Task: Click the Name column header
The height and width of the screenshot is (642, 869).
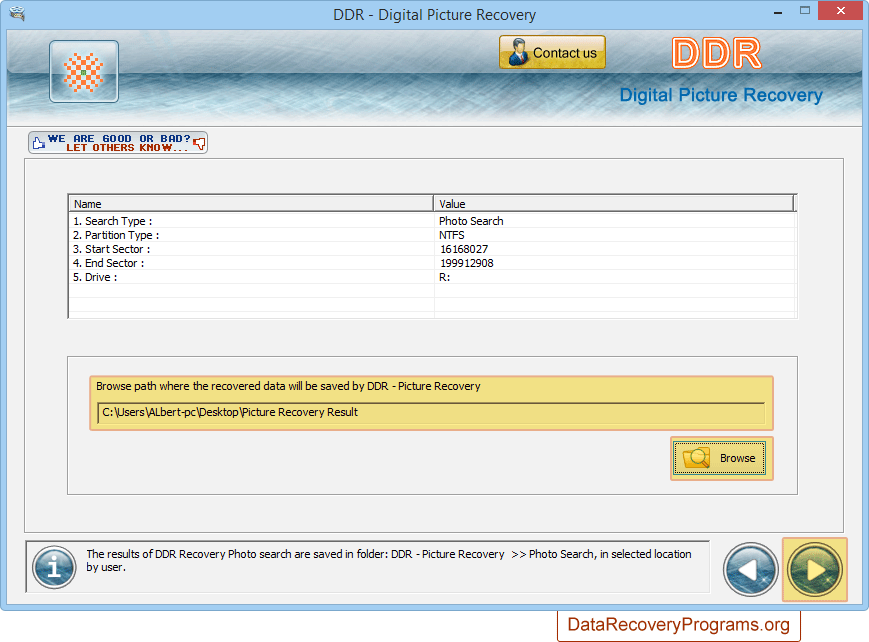Action: [x=251, y=204]
